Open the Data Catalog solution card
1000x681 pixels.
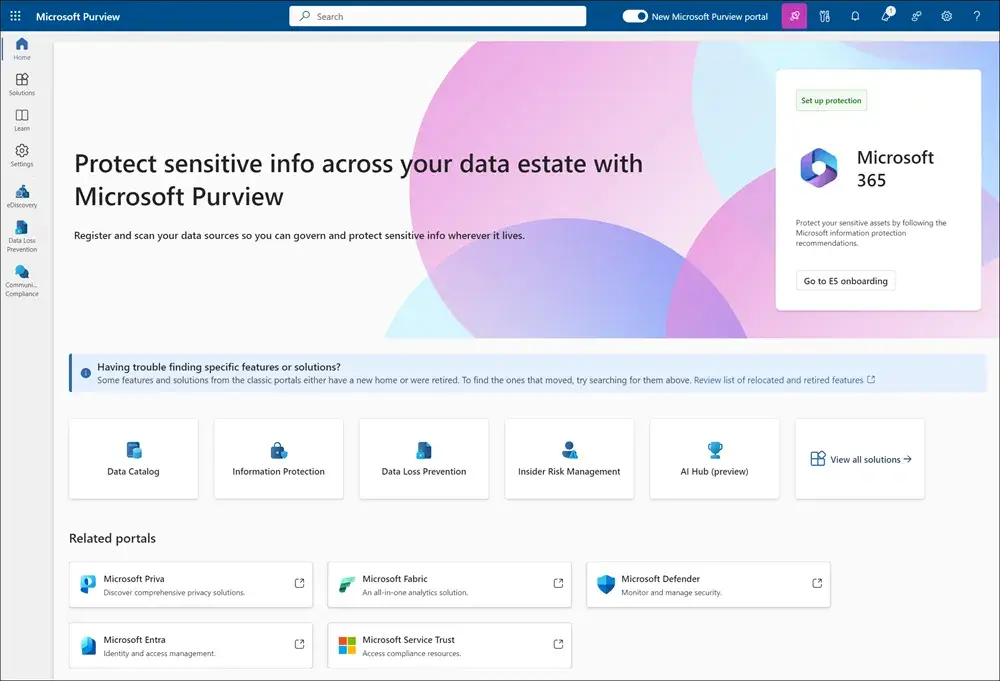(133, 458)
